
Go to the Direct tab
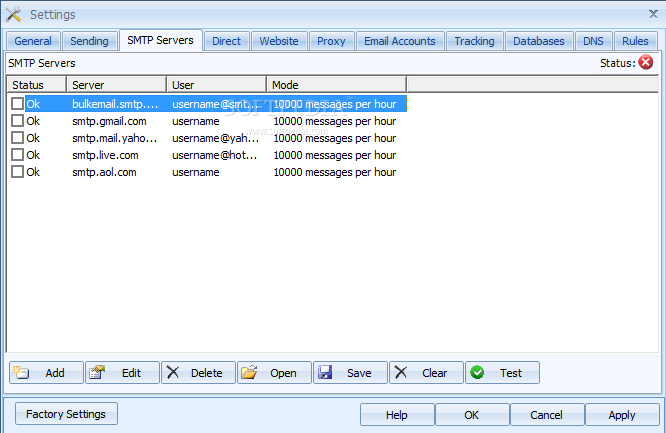pos(226,41)
